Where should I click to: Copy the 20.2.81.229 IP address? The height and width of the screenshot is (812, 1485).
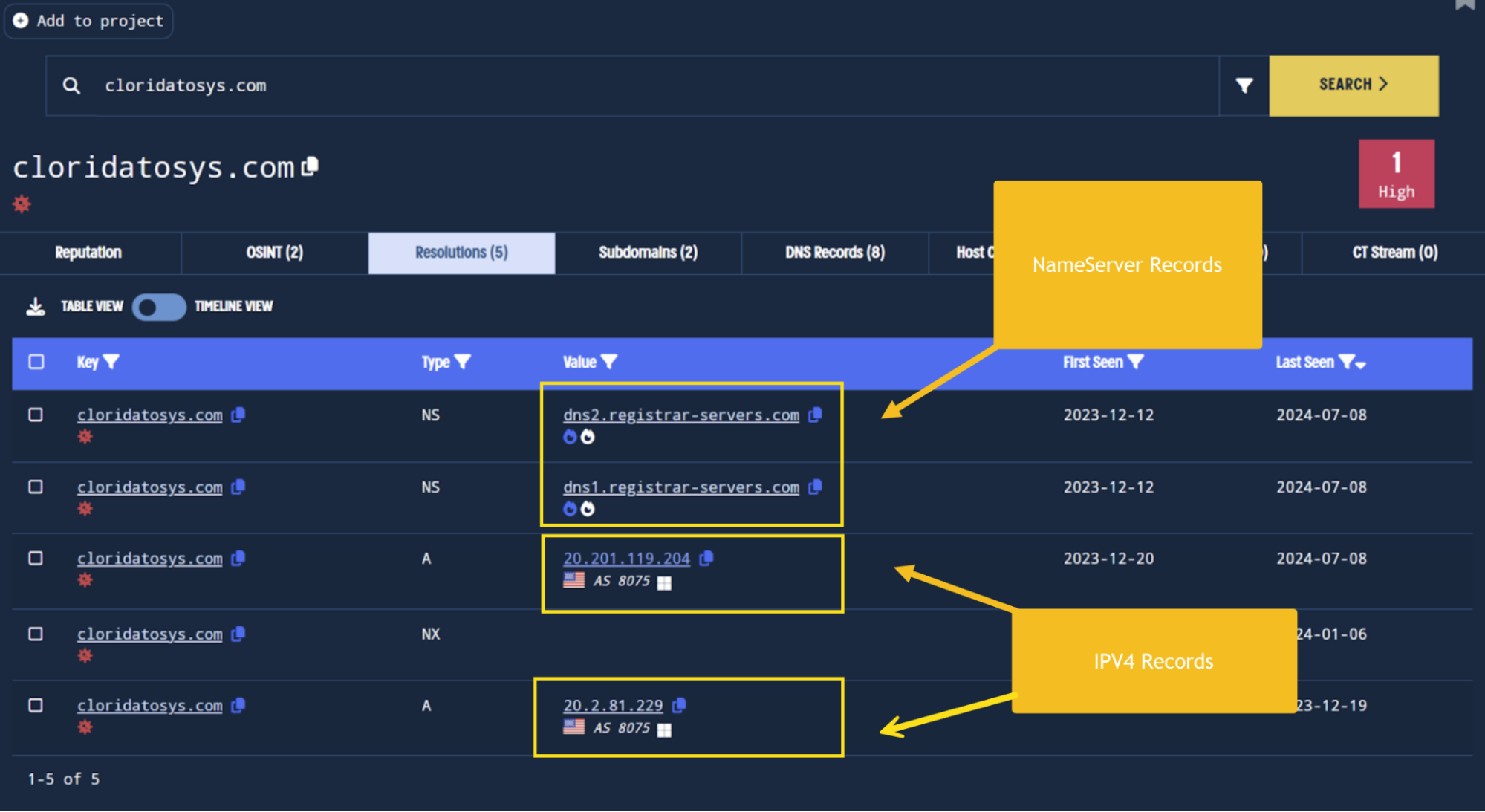click(x=680, y=705)
